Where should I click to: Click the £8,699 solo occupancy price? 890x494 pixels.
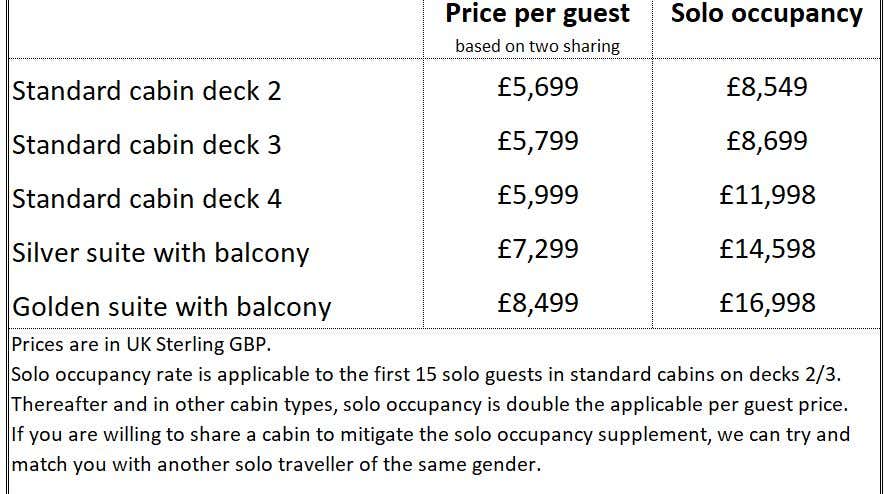point(767,141)
